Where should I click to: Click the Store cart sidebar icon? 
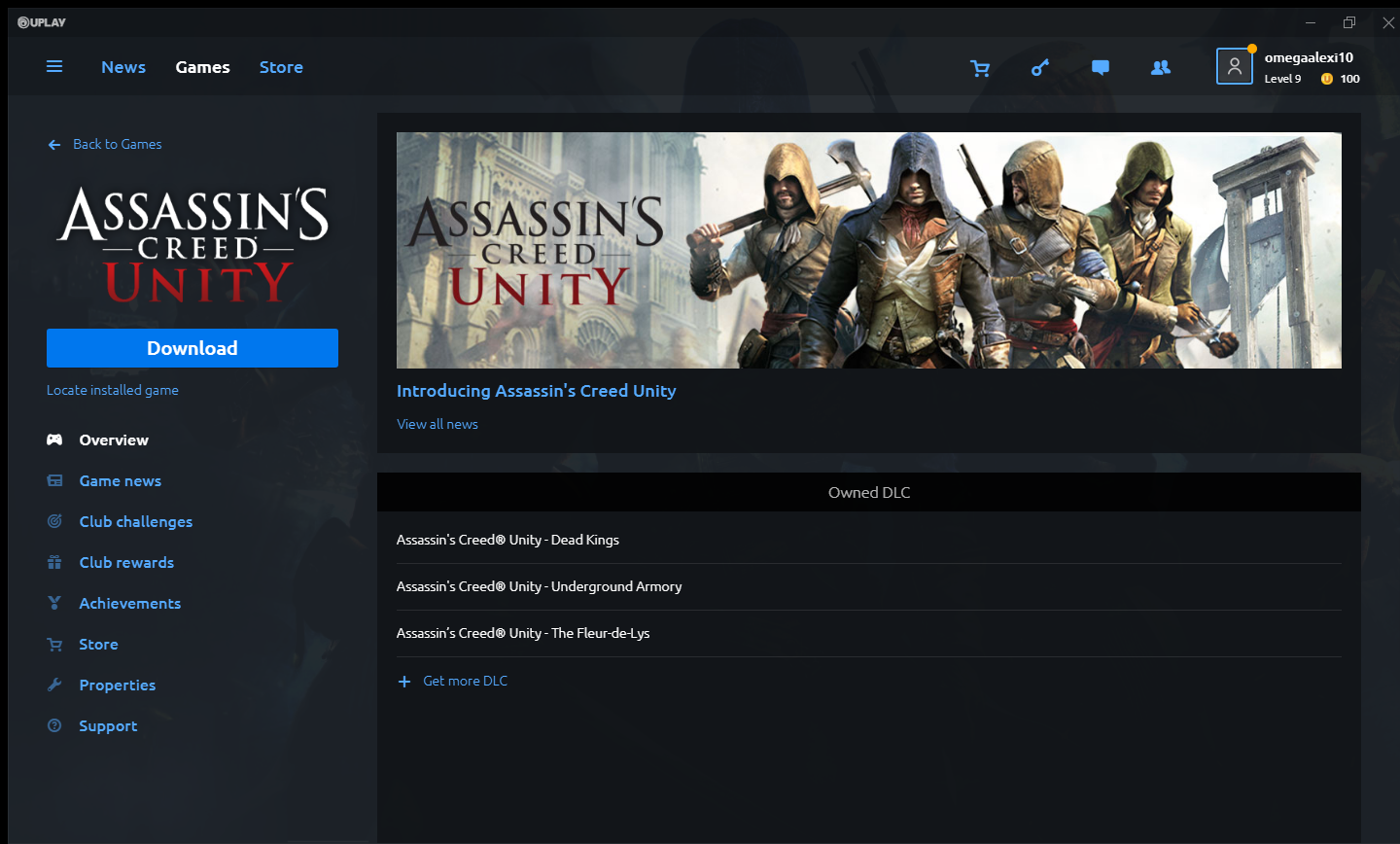pyautogui.click(x=54, y=645)
